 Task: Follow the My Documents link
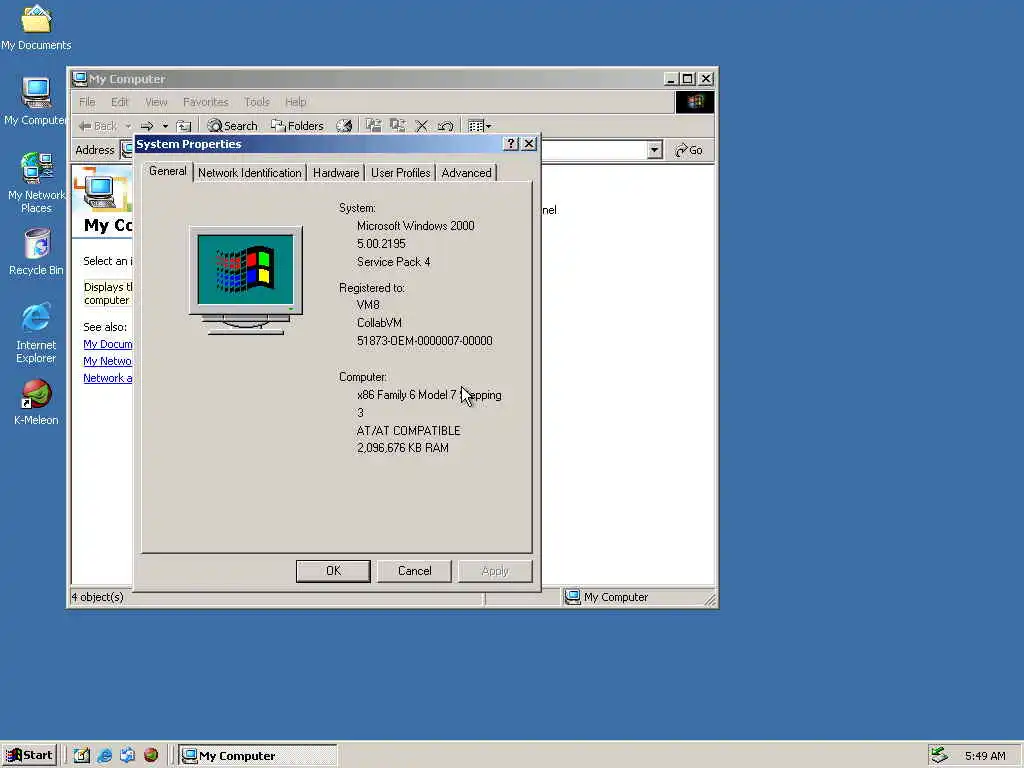(108, 344)
